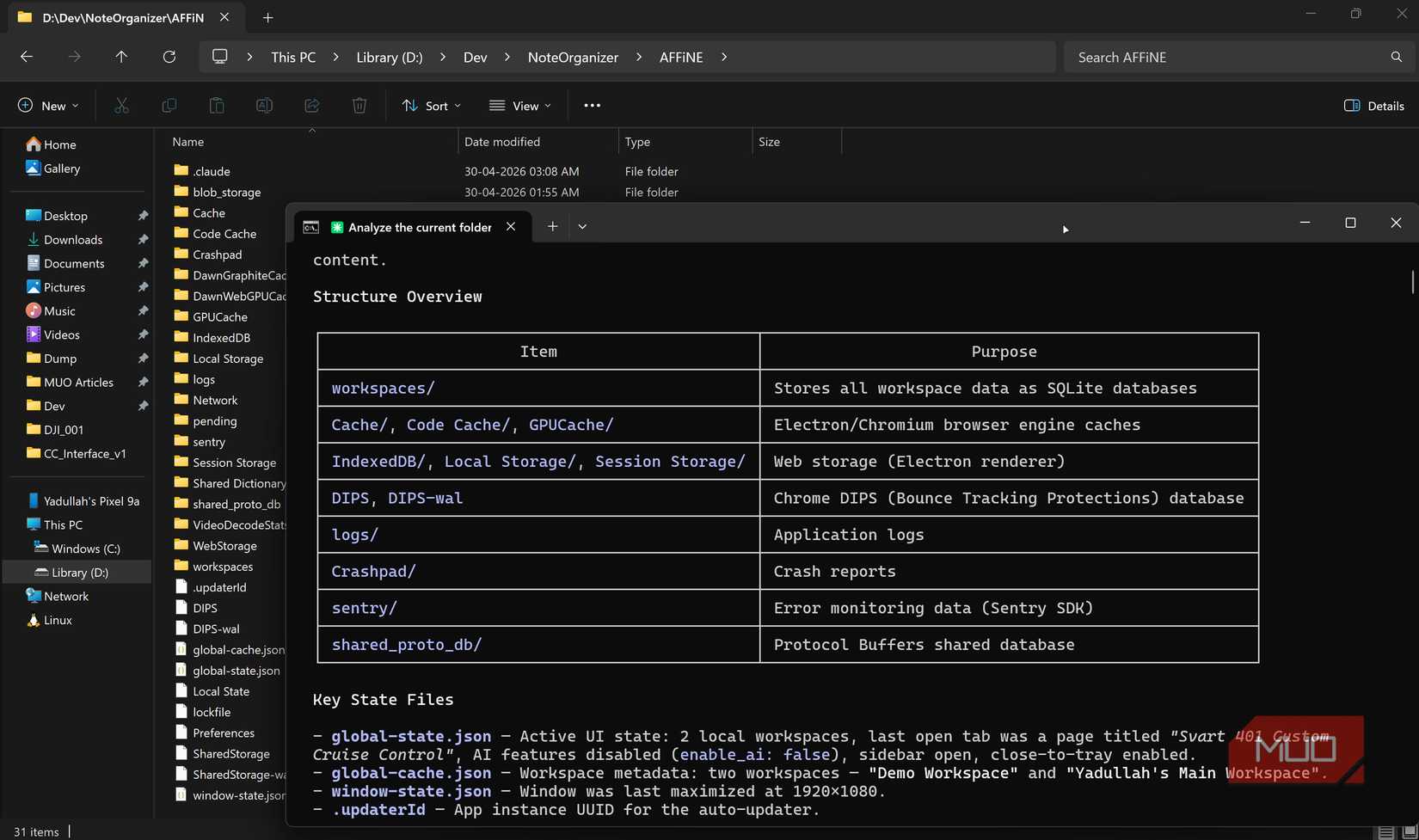The width and height of the screenshot is (1419, 840).
Task: Click the Share icon in toolbar
Action: pyautogui.click(x=312, y=106)
